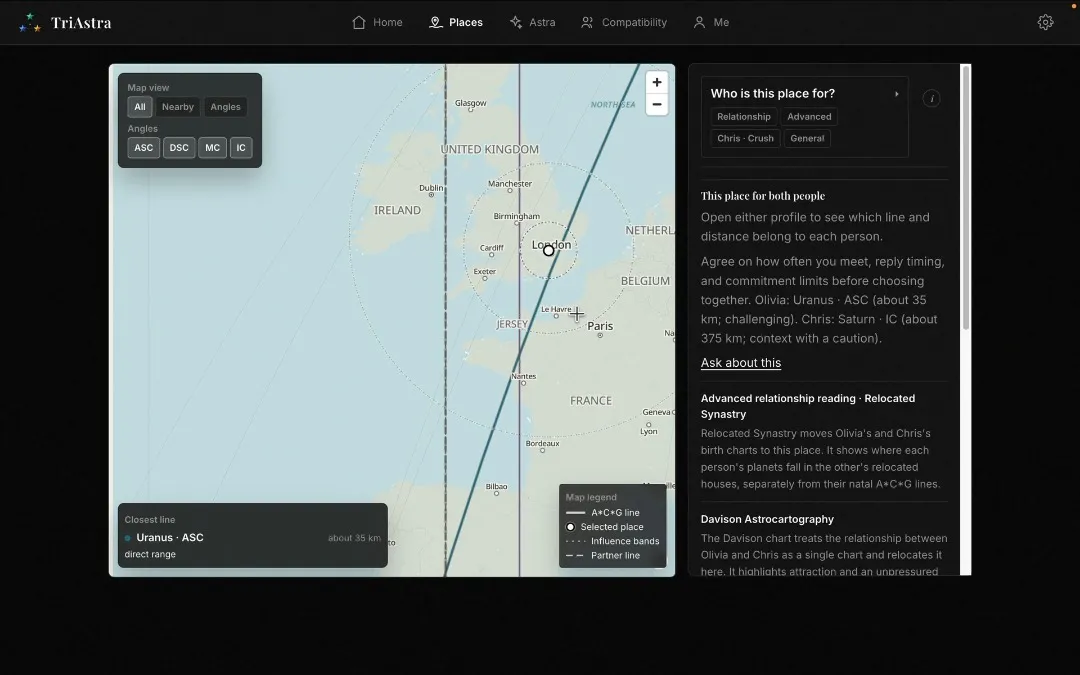Click the Glasgow city label
The height and width of the screenshot is (675, 1080).
pyautogui.click(x=470, y=103)
